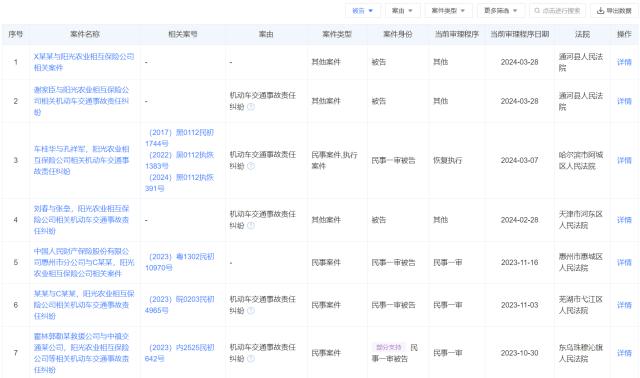640x378 pixels.
Task: Open the (2022) case number ending 1383号
Action: (179, 160)
